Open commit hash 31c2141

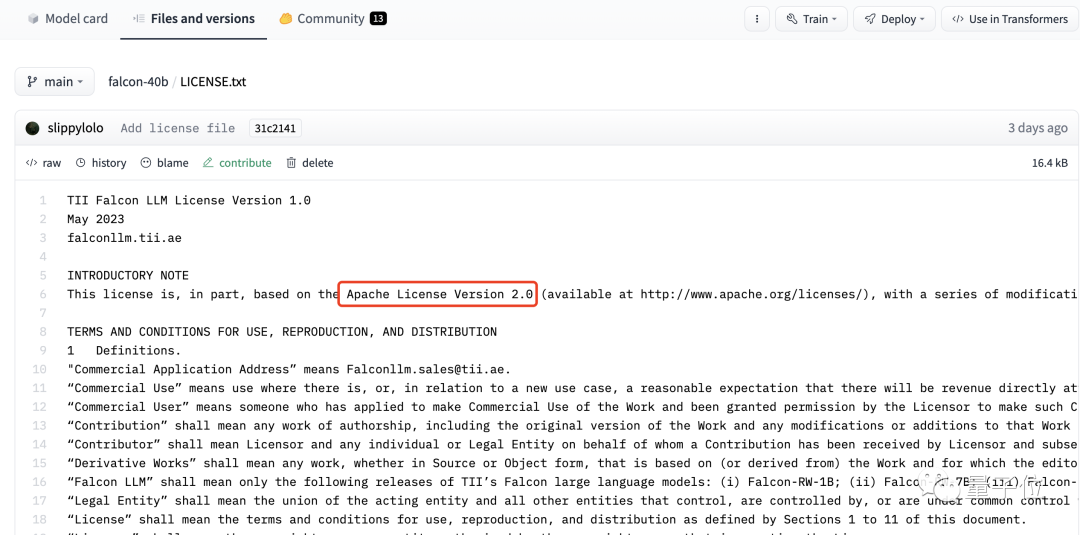[275, 128]
